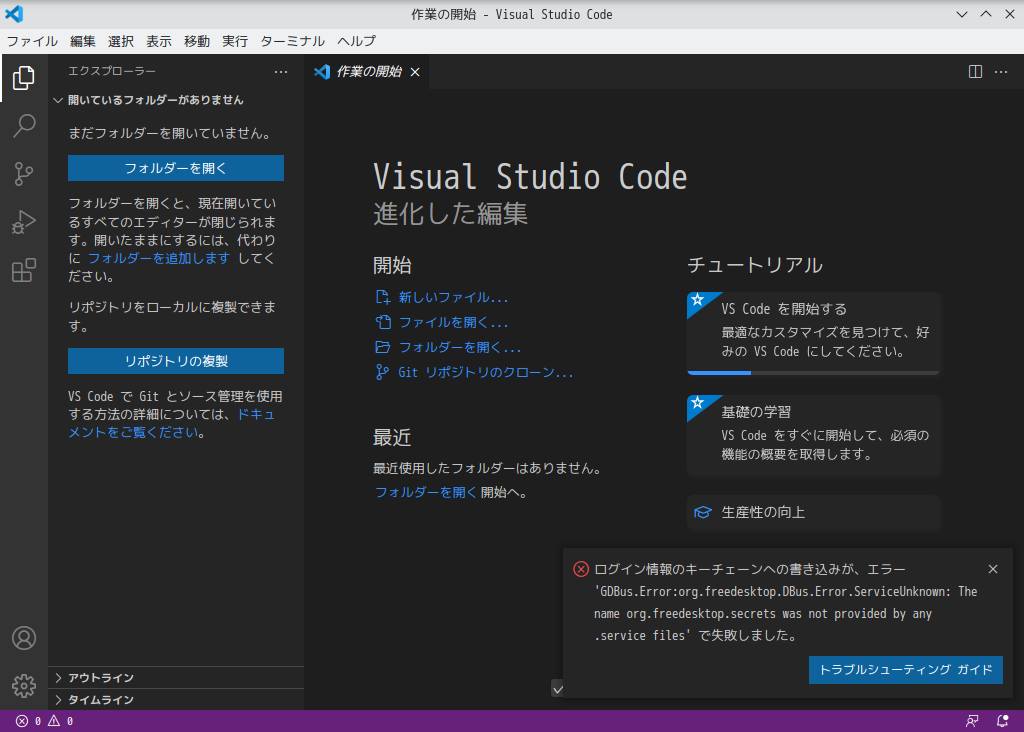
Task: Collapse the 開いているフォルダーがありません section
Action: point(176,100)
